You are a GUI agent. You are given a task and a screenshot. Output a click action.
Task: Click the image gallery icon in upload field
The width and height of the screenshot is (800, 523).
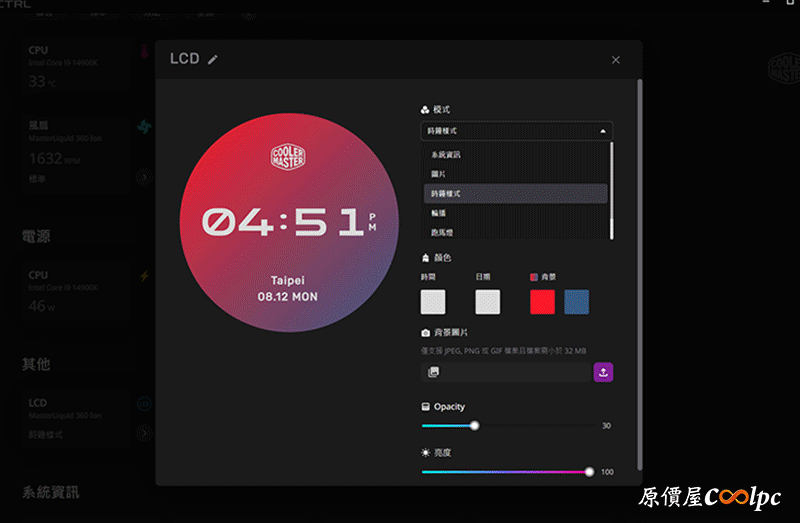click(433, 372)
